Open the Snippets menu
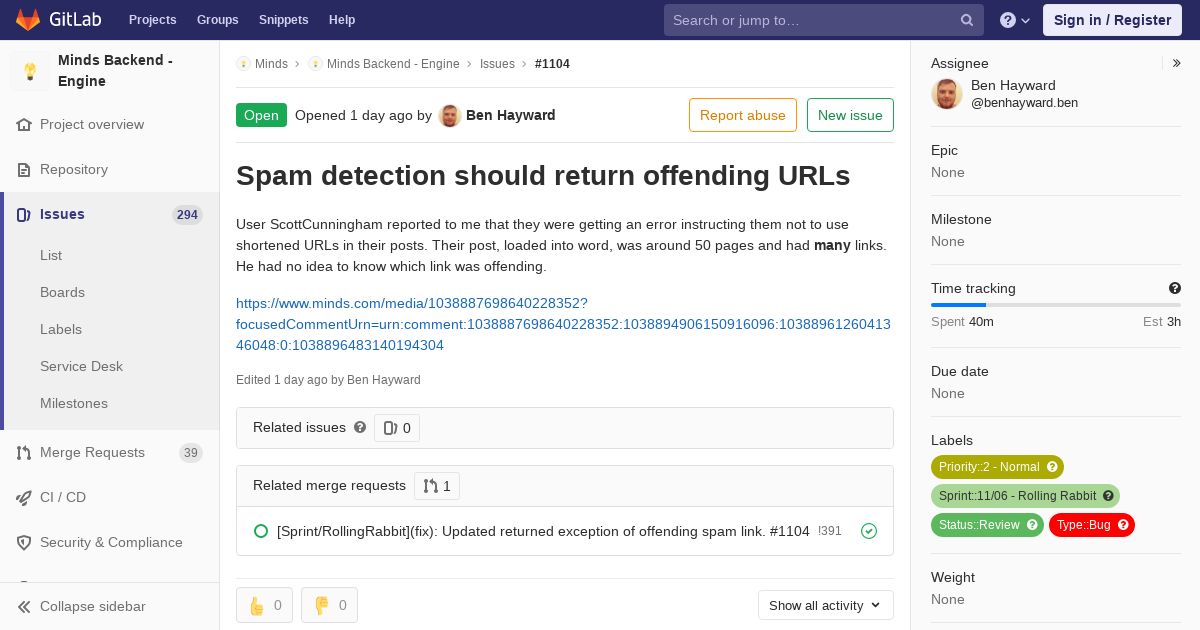1200x630 pixels. (284, 20)
